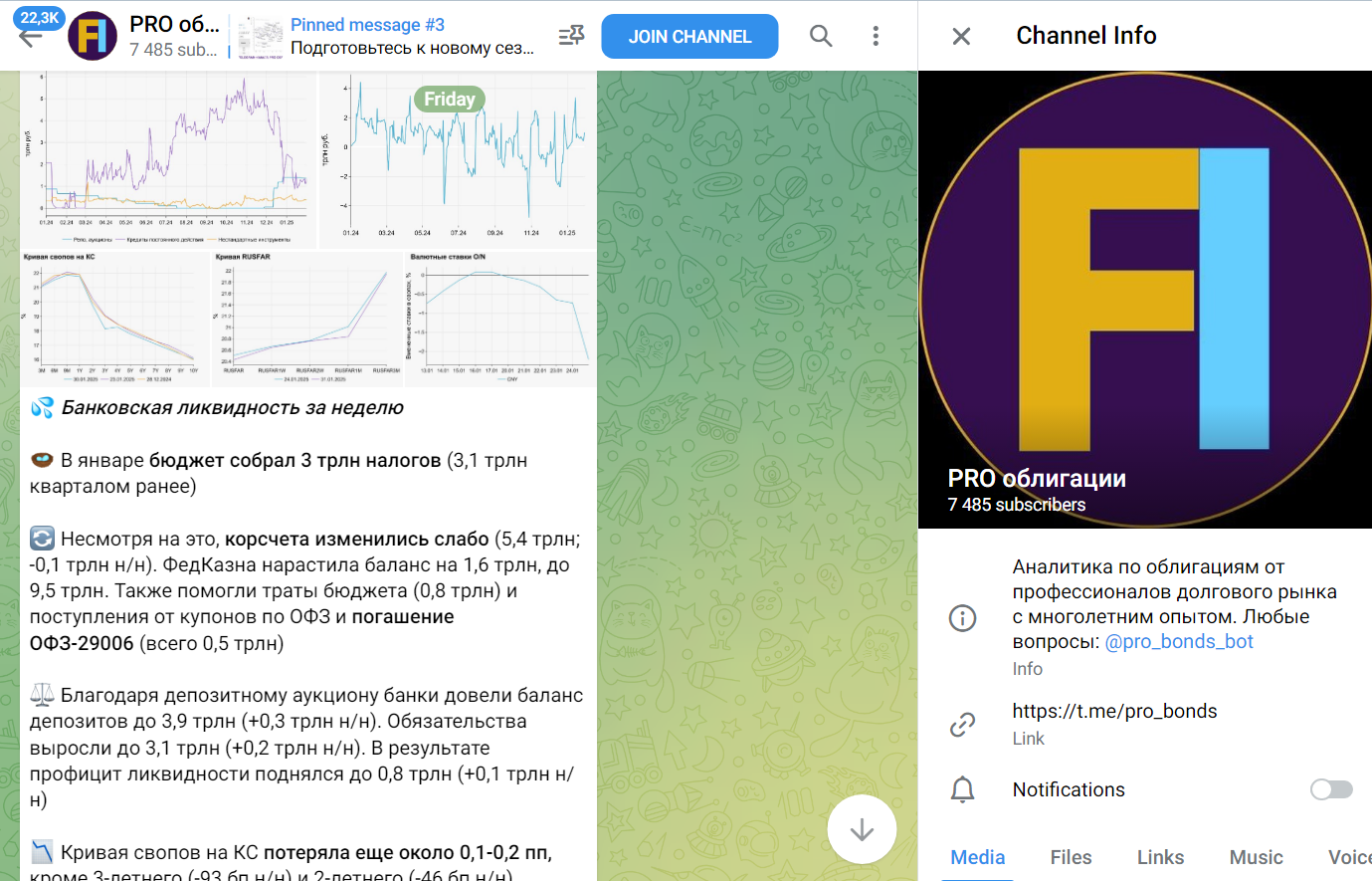The image size is (1372, 881).
Task: Open the @pro_bonds_bot link
Action: [x=1179, y=642]
